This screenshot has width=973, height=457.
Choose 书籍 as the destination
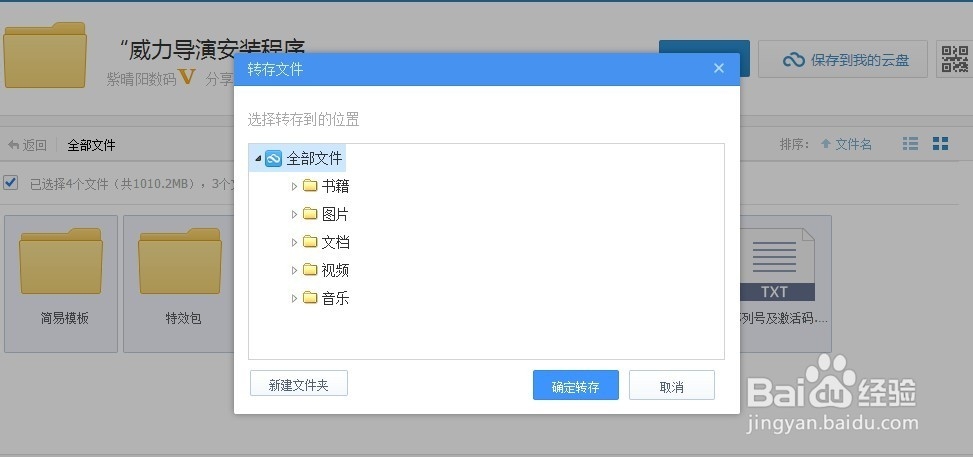[335, 186]
